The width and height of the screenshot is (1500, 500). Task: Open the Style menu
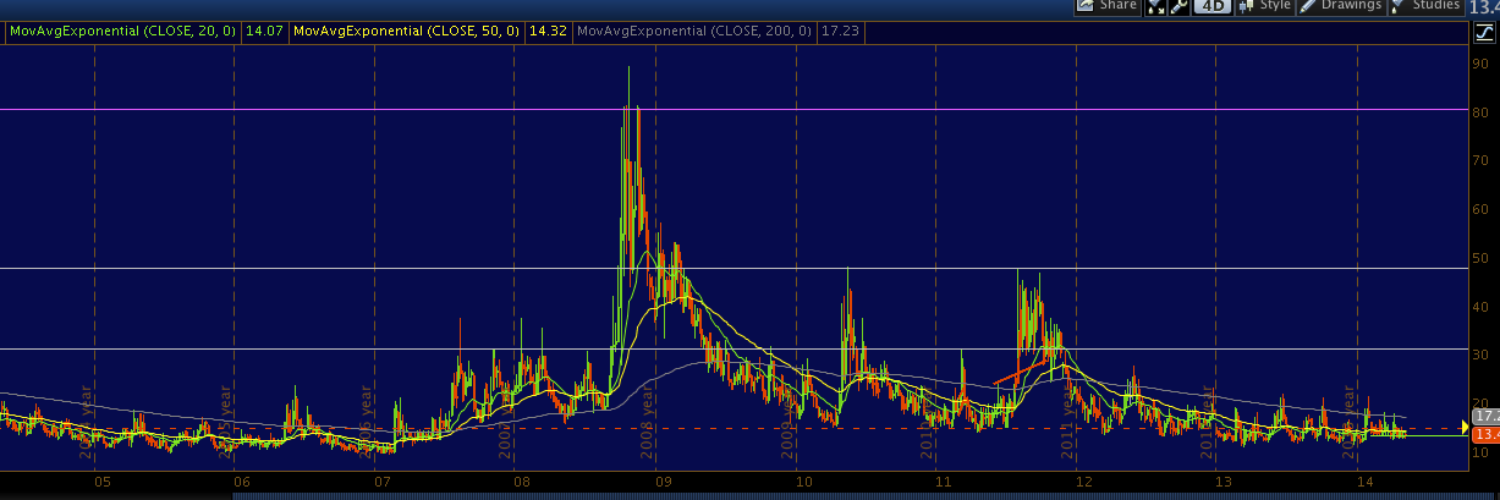[x=1265, y=5]
